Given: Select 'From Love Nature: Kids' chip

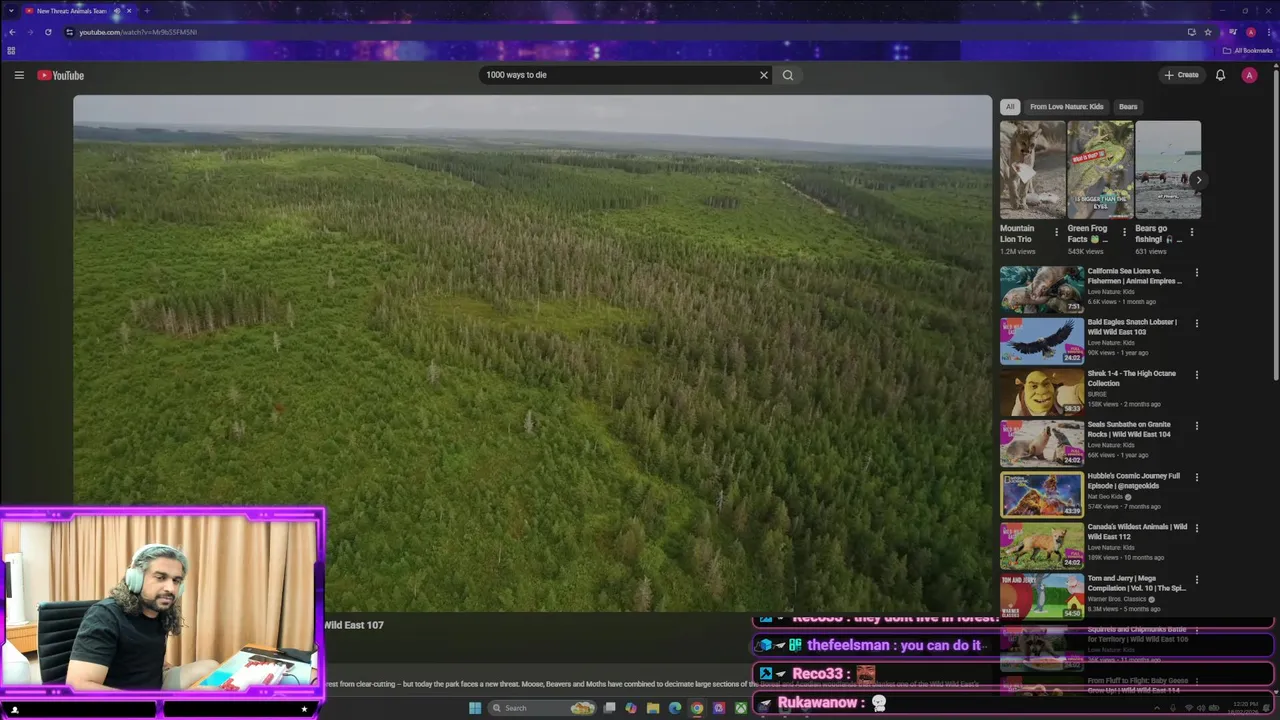Looking at the screenshot, I should (x=1067, y=107).
